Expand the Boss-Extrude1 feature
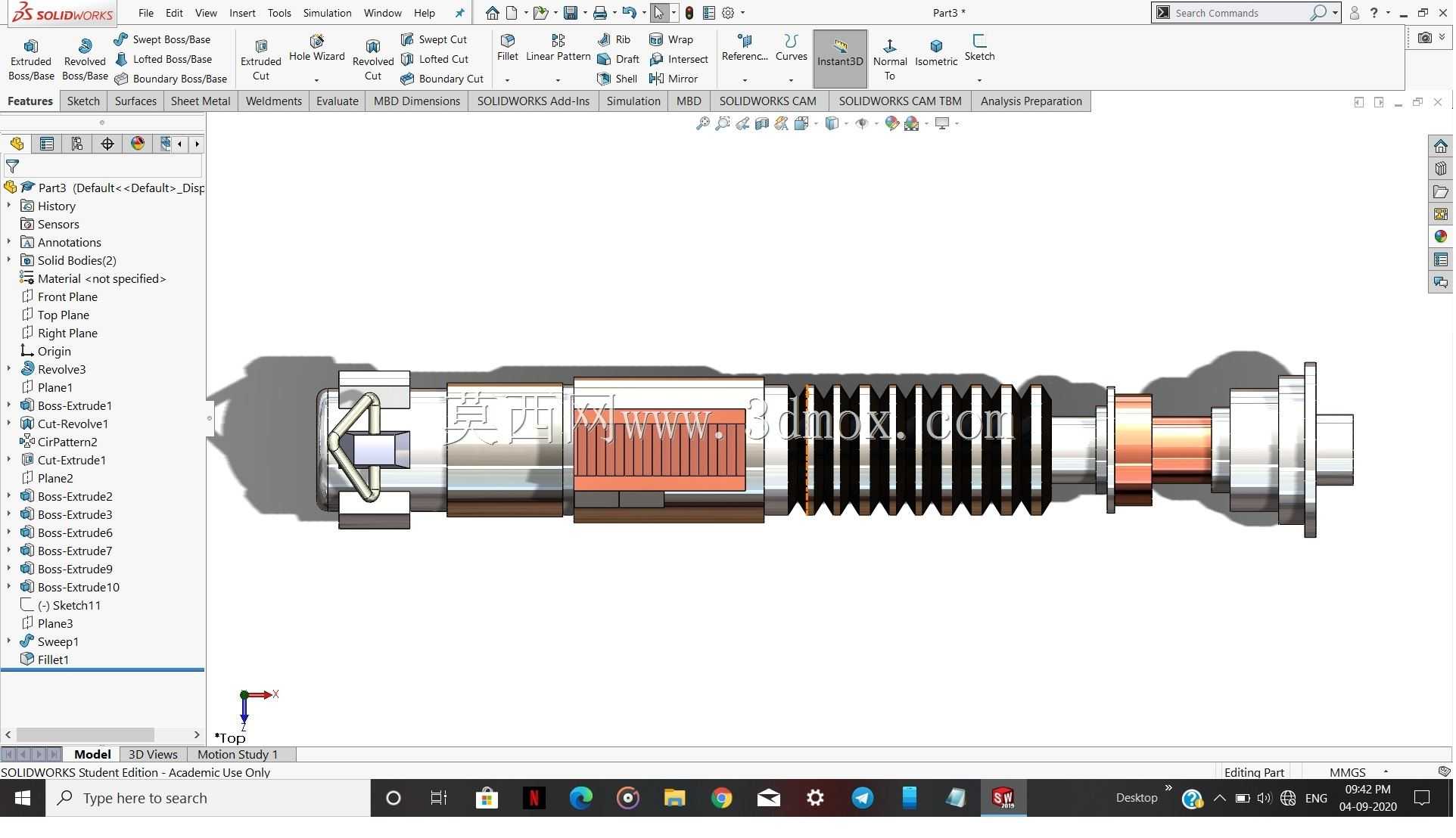This screenshot has width=1456, height=838. coord(9,405)
